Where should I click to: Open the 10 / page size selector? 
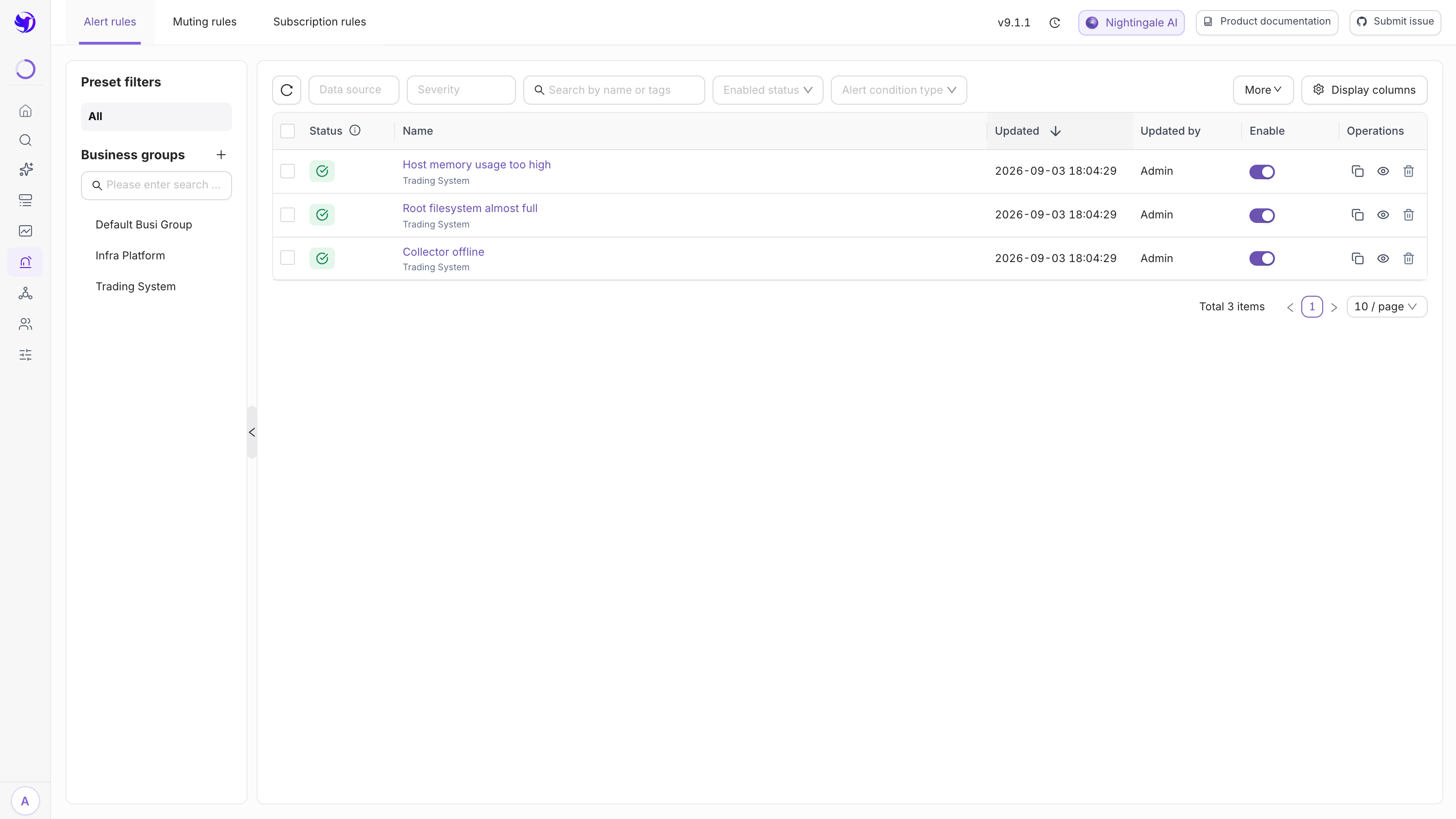[1386, 306]
